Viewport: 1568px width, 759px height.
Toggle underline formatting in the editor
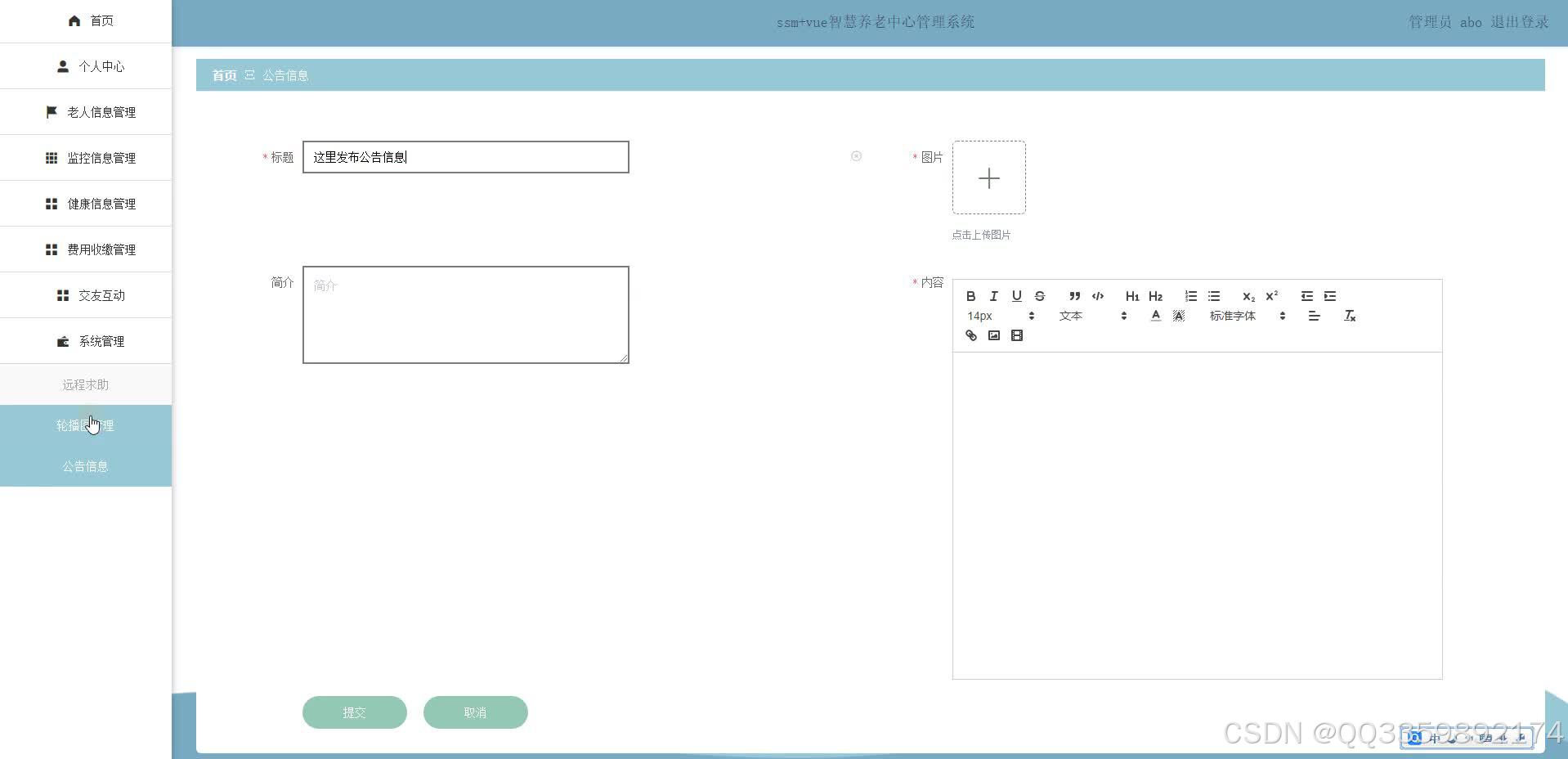point(1016,296)
